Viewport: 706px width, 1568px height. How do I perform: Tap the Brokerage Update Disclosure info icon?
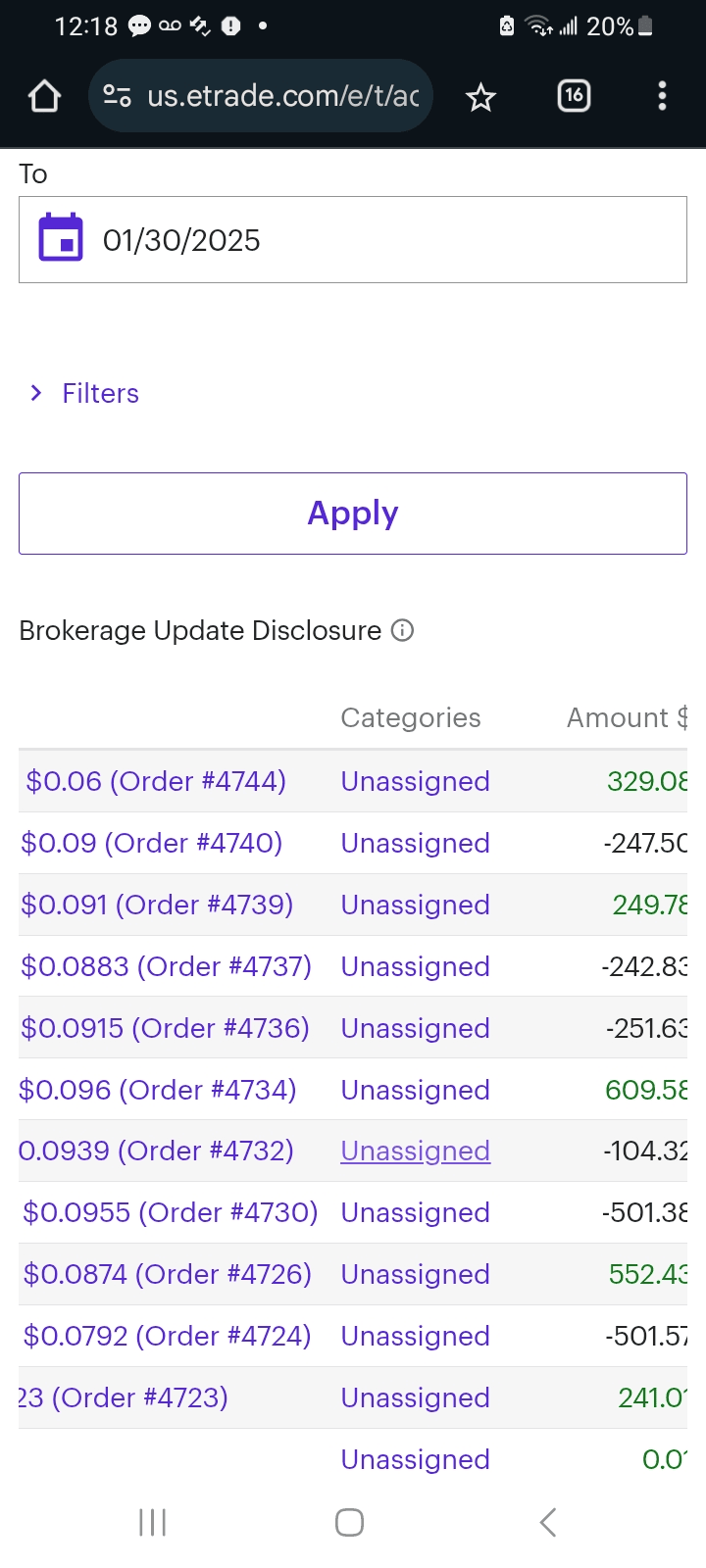[x=402, y=630]
